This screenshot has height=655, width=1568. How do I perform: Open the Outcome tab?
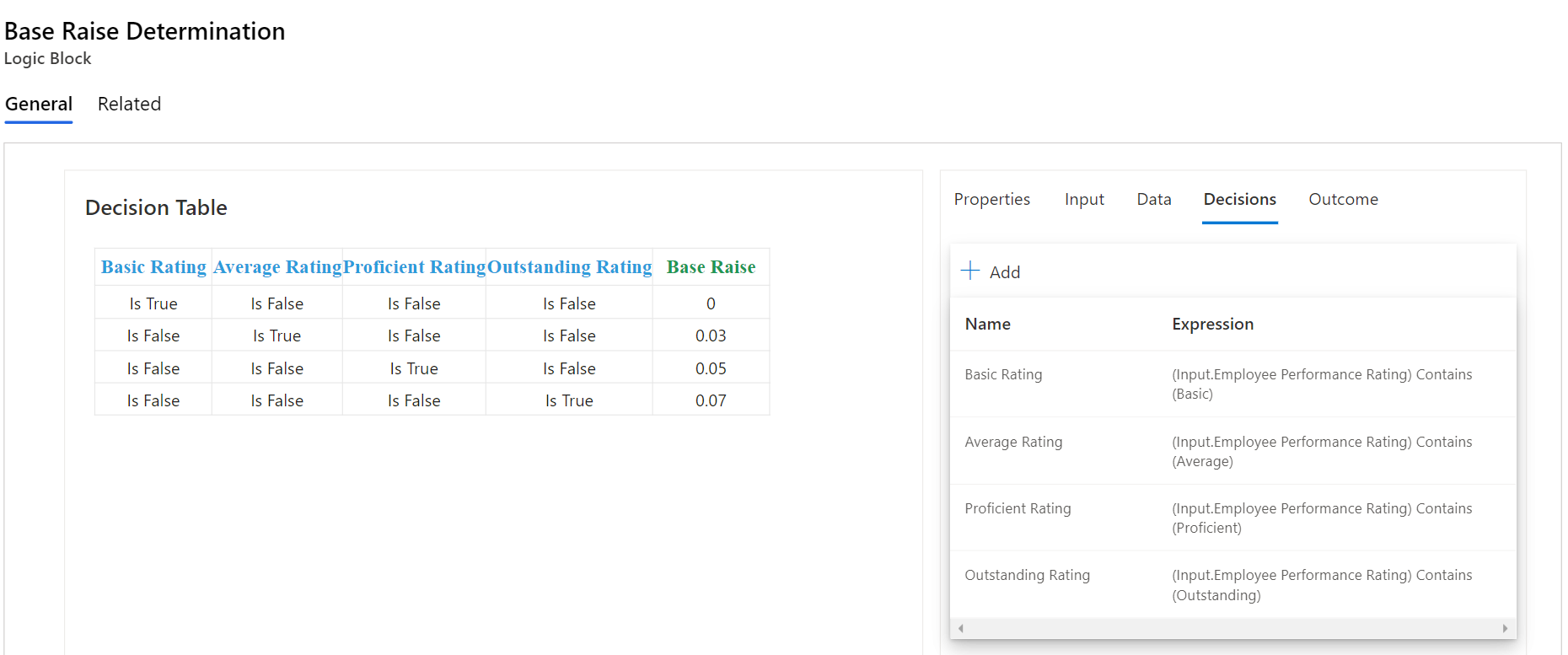point(1343,199)
